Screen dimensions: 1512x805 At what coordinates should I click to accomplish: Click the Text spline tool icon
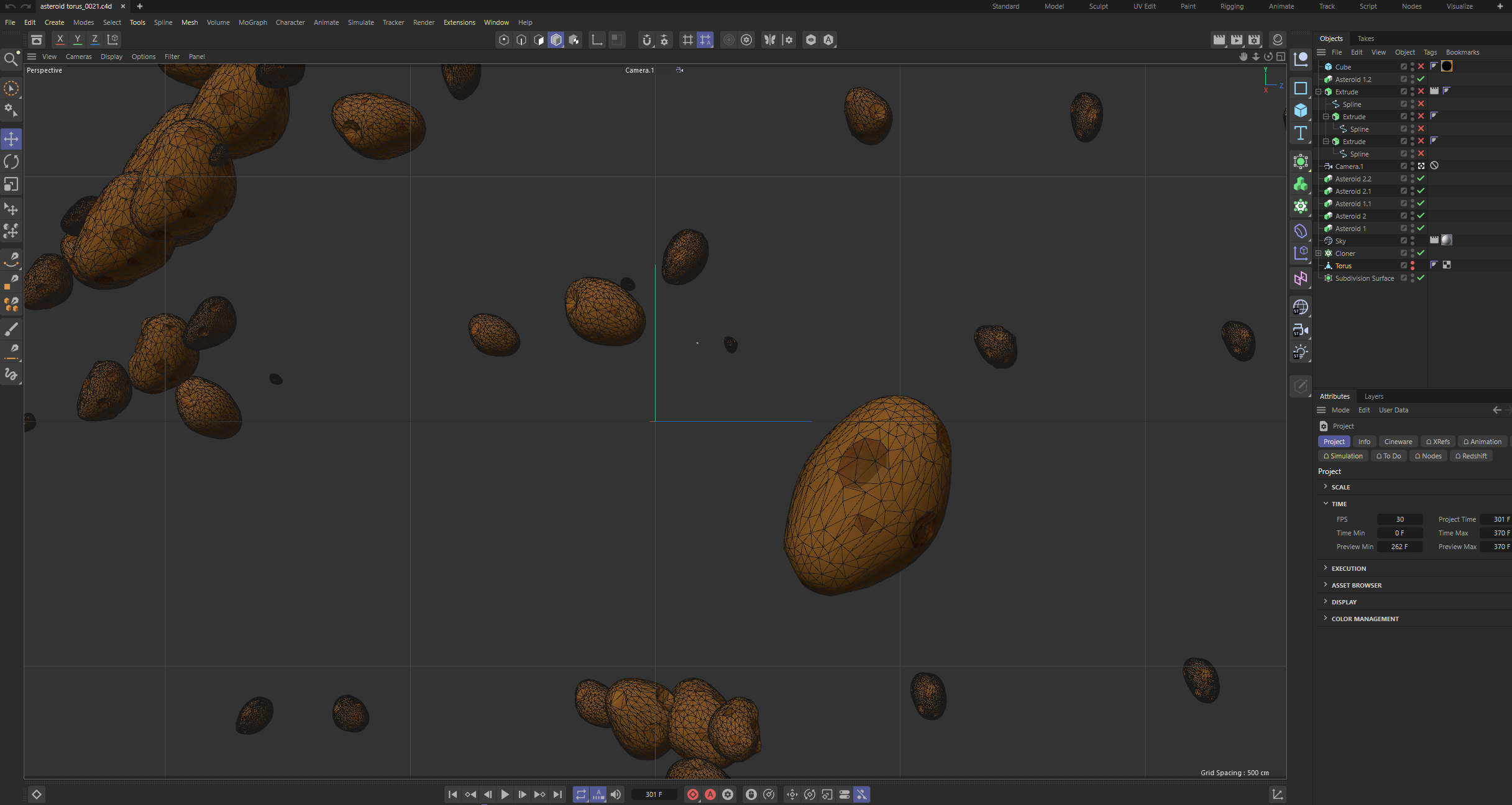click(x=1300, y=133)
